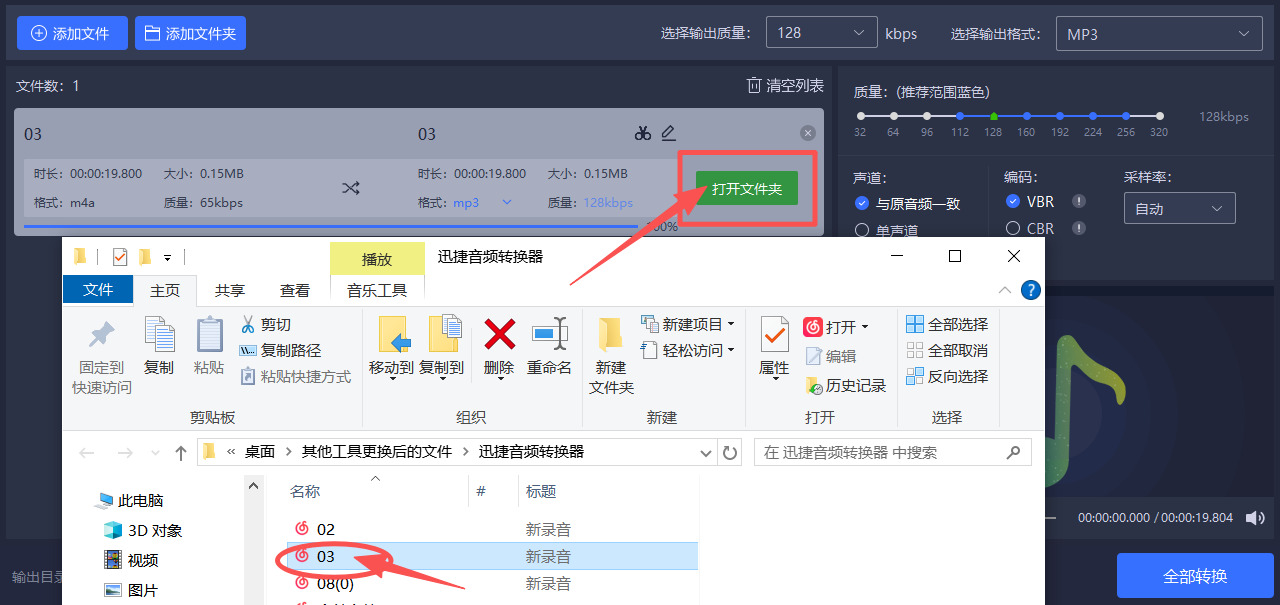Open the mp3 format dropdown in file row
Viewport: 1280px width, 605px height.
[x=481, y=202]
